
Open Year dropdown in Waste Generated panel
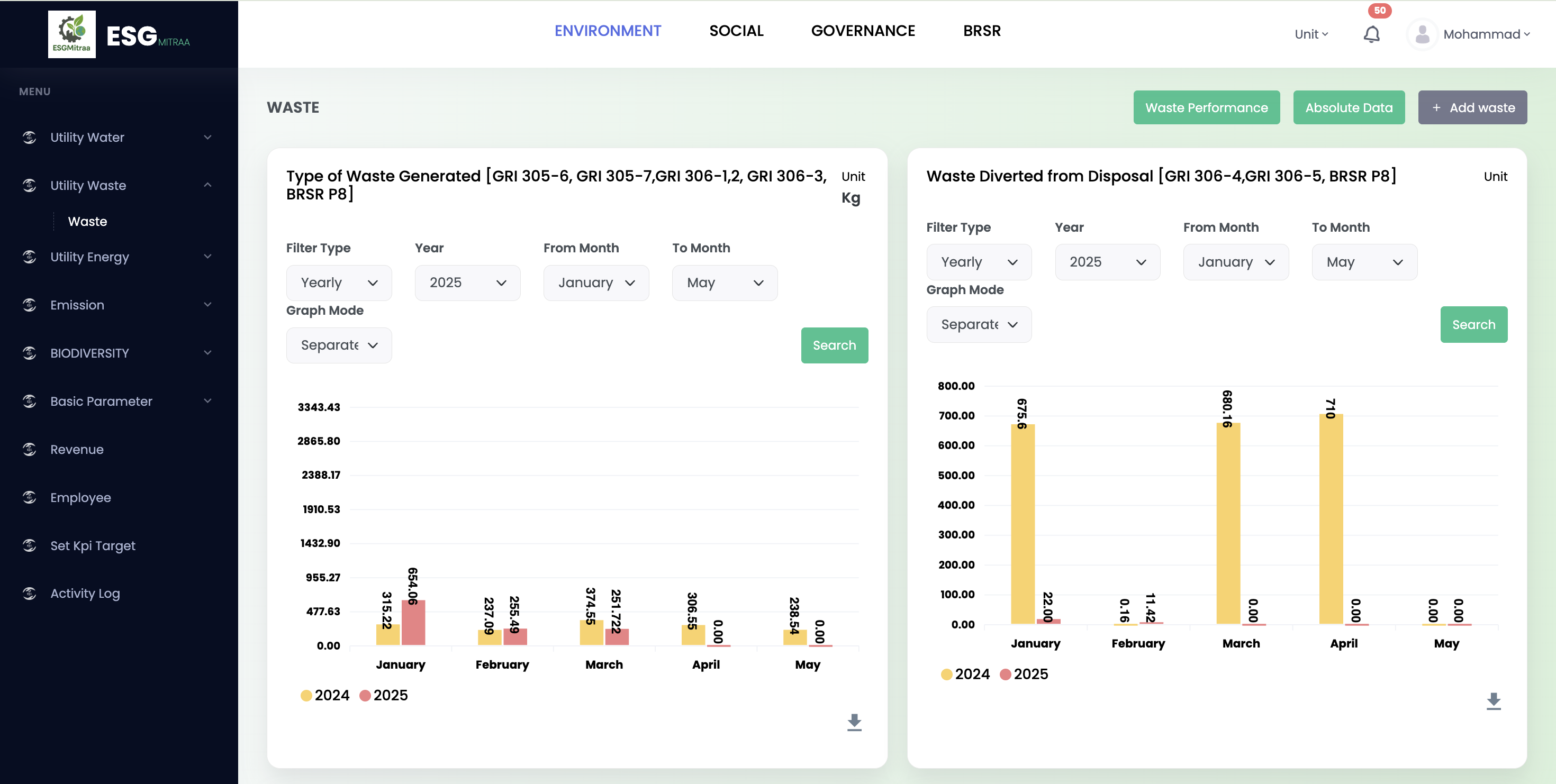[467, 283]
